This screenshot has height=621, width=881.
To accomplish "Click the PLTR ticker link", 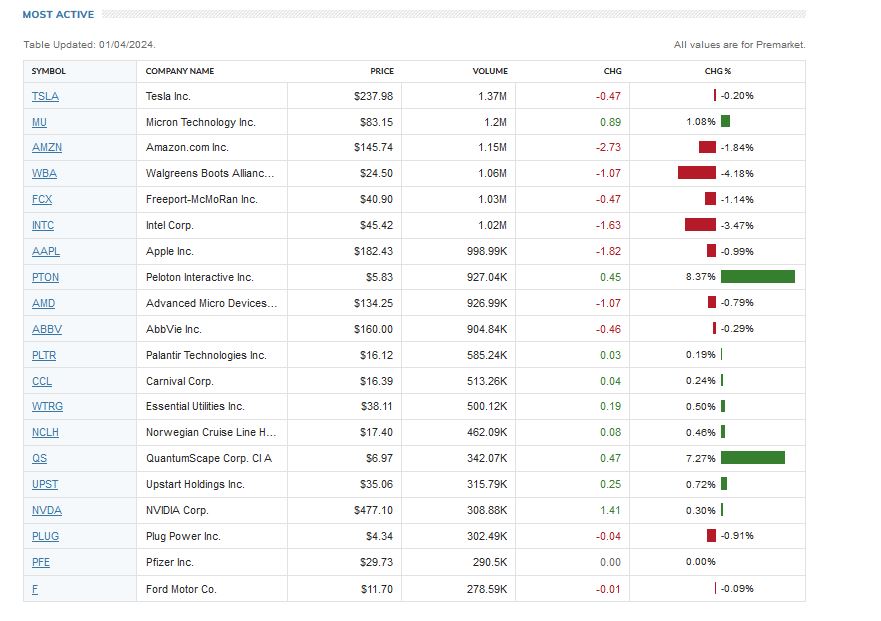I will click(x=45, y=355).
